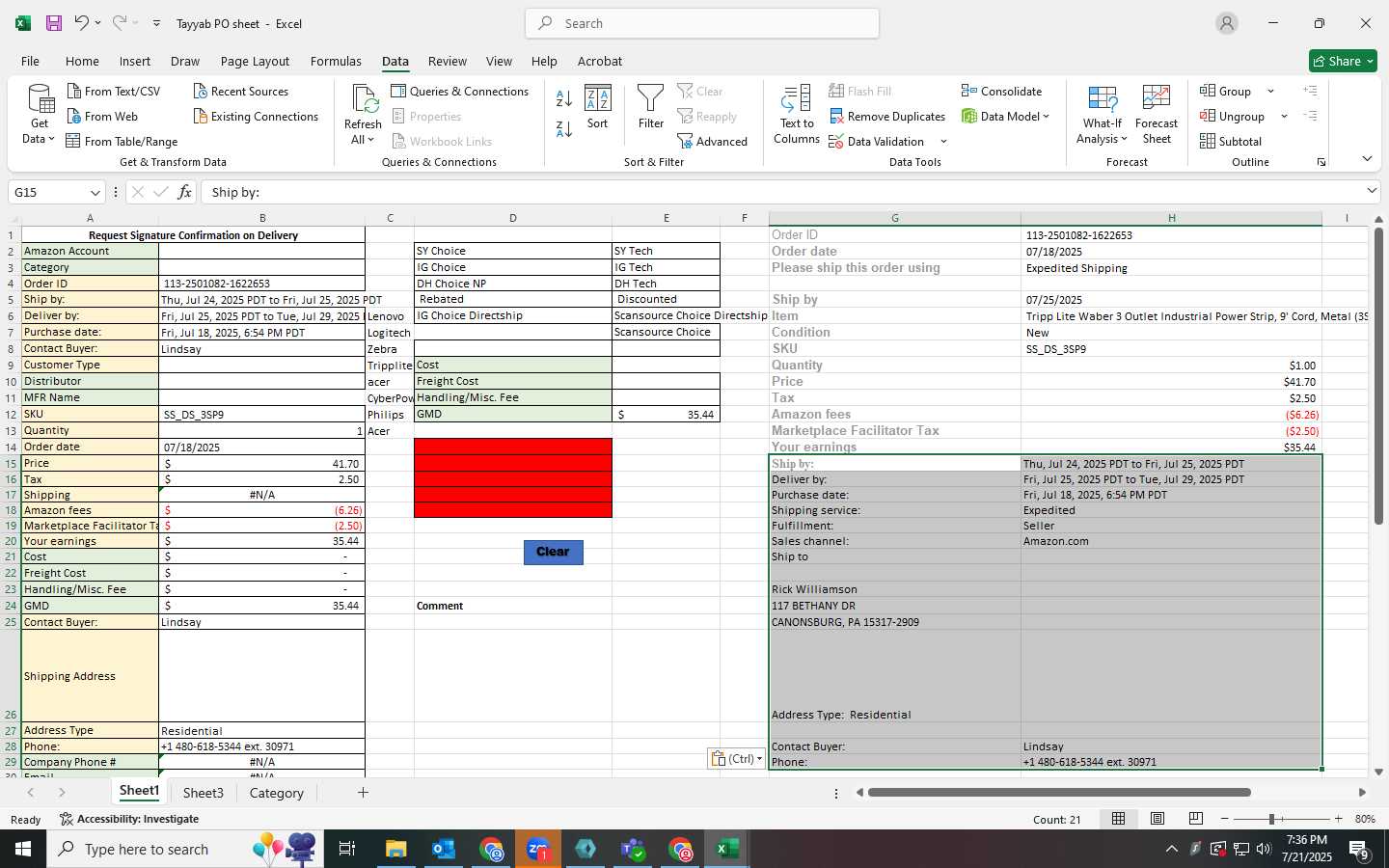Click Accessibility: Investigate status
The height and width of the screenshot is (868, 1389).
tap(129, 819)
